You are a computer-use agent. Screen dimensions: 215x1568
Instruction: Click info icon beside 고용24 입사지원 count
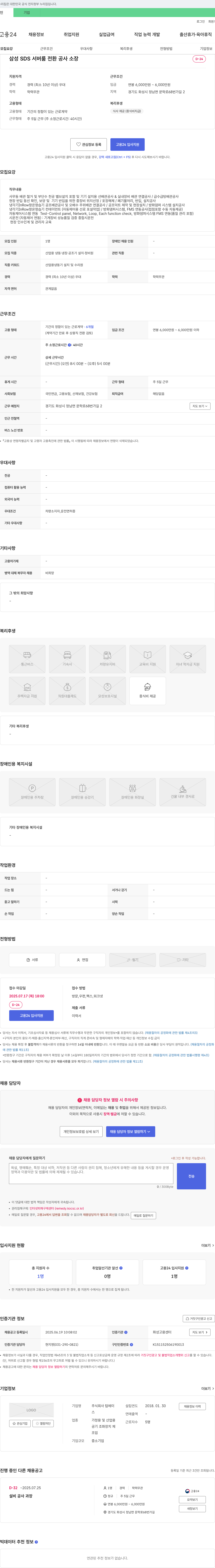pyautogui.click(x=186, y=1268)
